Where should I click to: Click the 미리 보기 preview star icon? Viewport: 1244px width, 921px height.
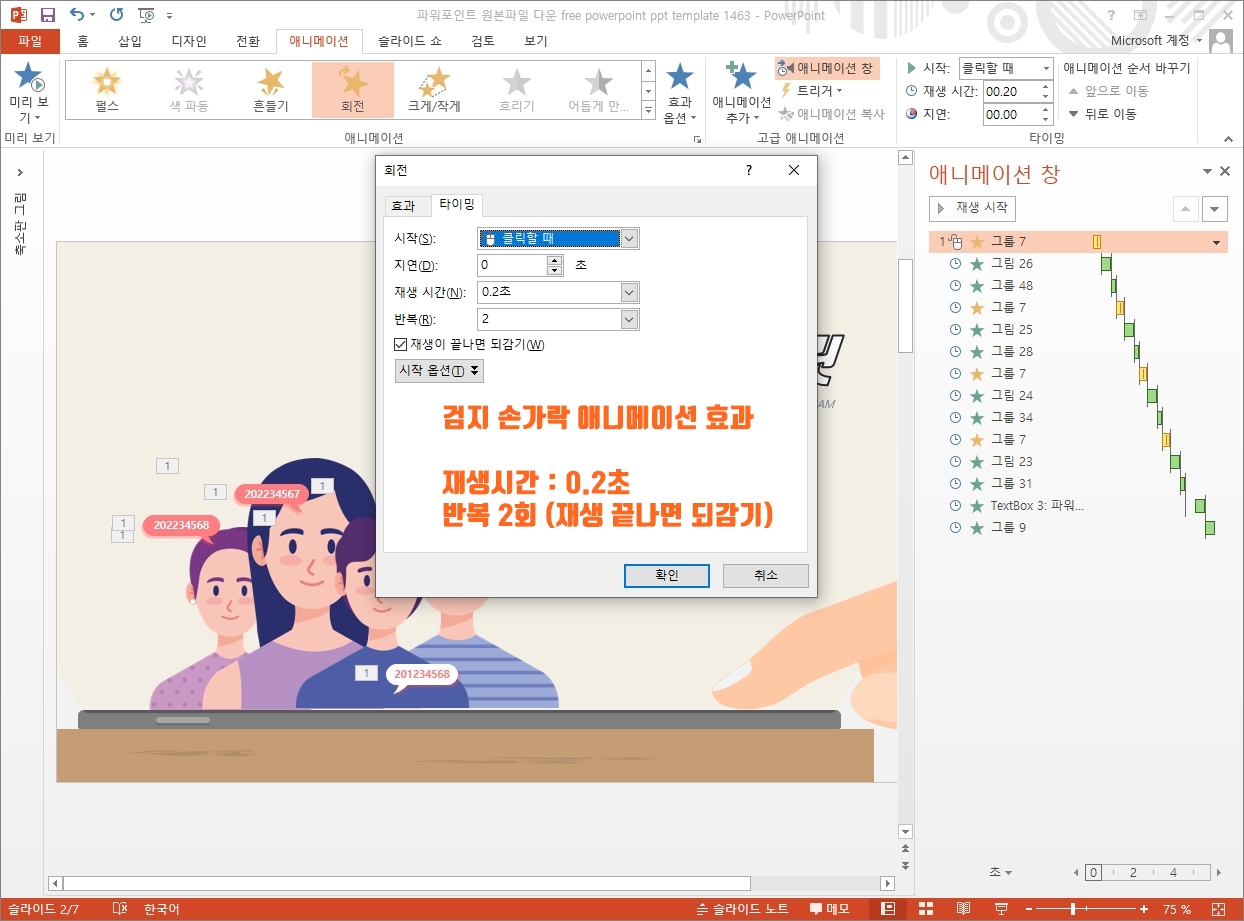point(28,77)
